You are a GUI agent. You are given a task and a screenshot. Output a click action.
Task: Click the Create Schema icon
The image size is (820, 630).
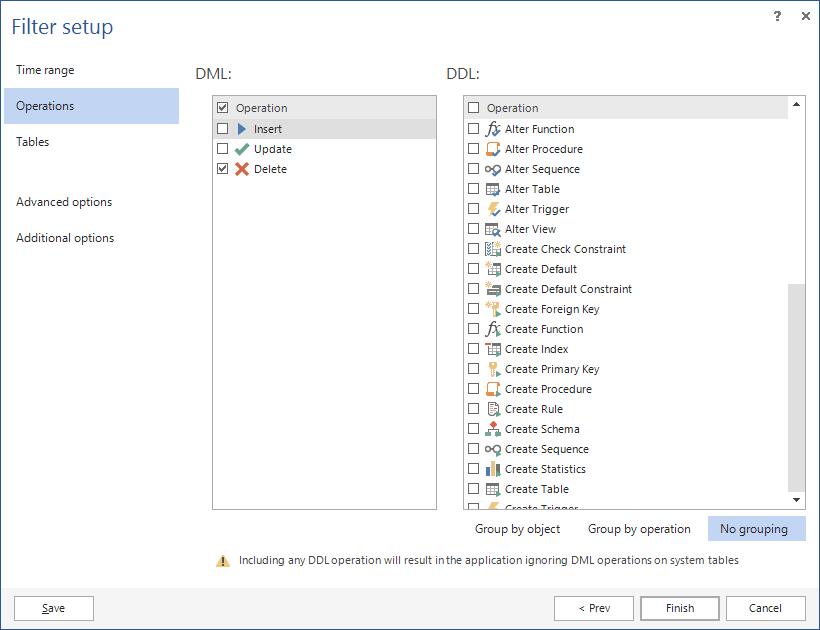(x=492, y=428)
